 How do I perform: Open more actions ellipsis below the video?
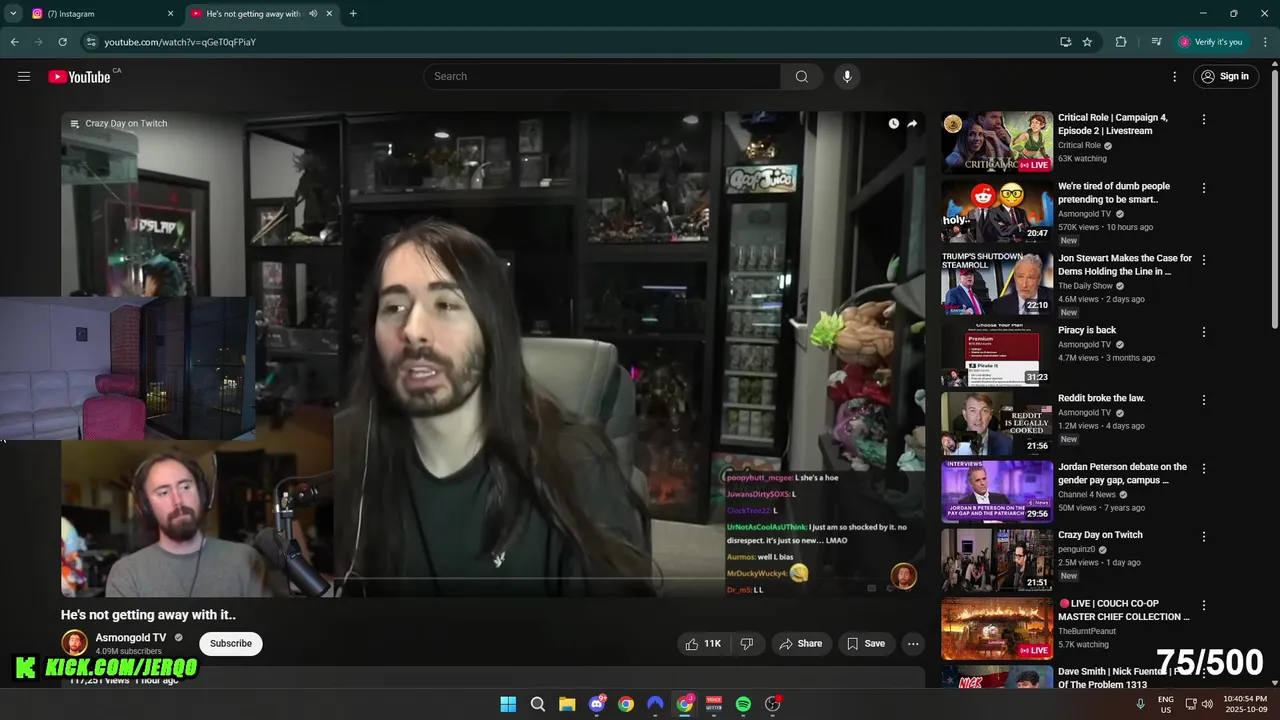tap(913, 644)
